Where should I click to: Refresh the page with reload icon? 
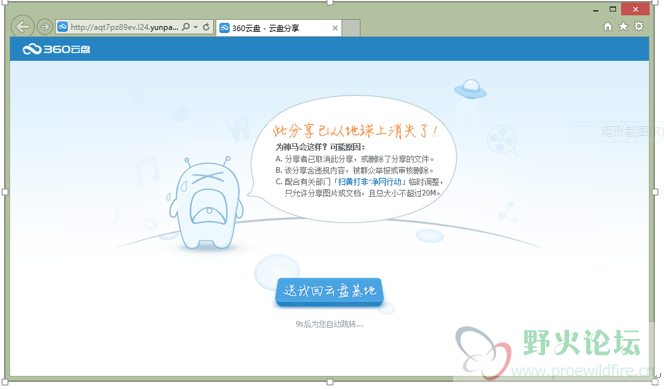[206, 27]
